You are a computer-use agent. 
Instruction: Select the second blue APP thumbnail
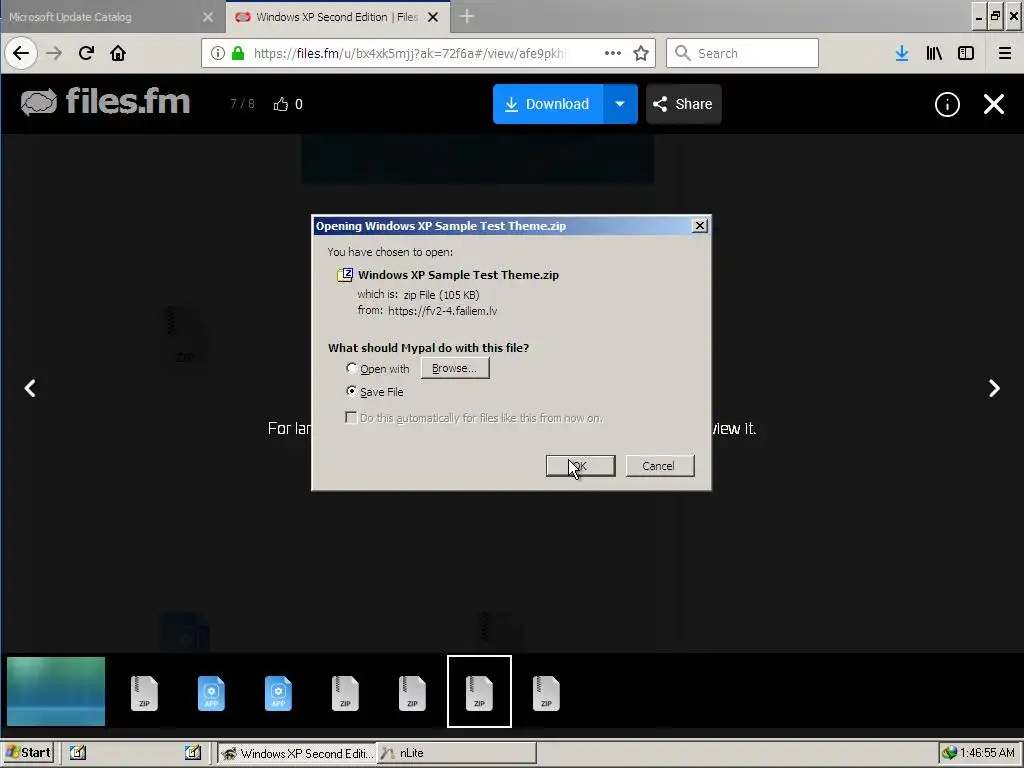[x=278, y=693]
